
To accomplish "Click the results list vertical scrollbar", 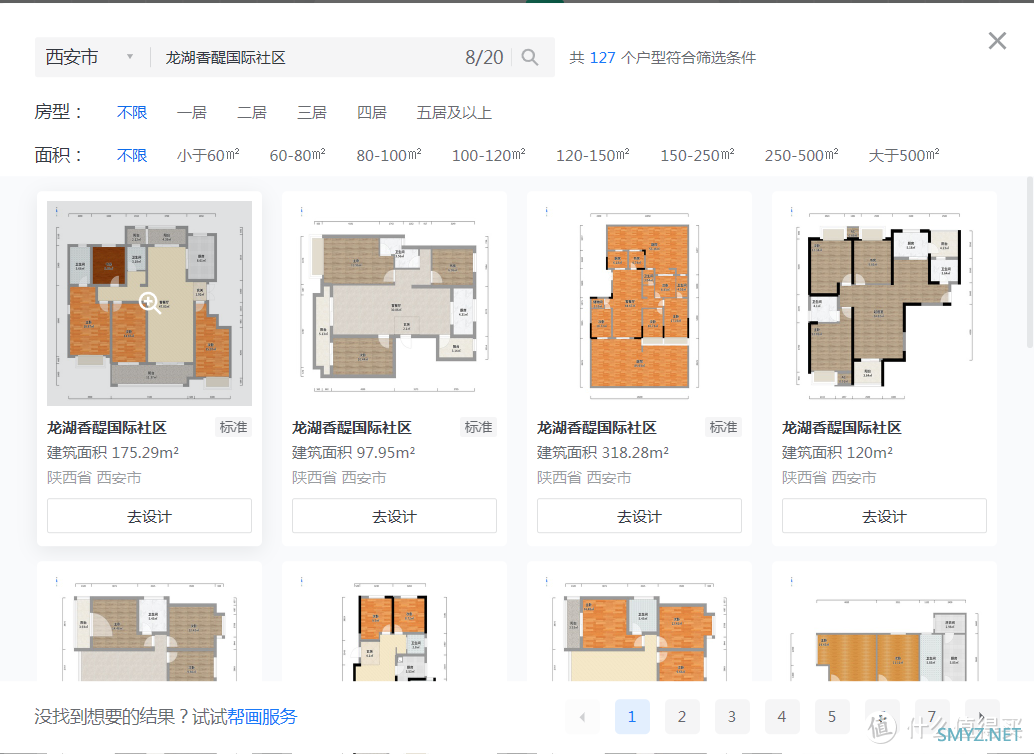I will (1030, 262).
